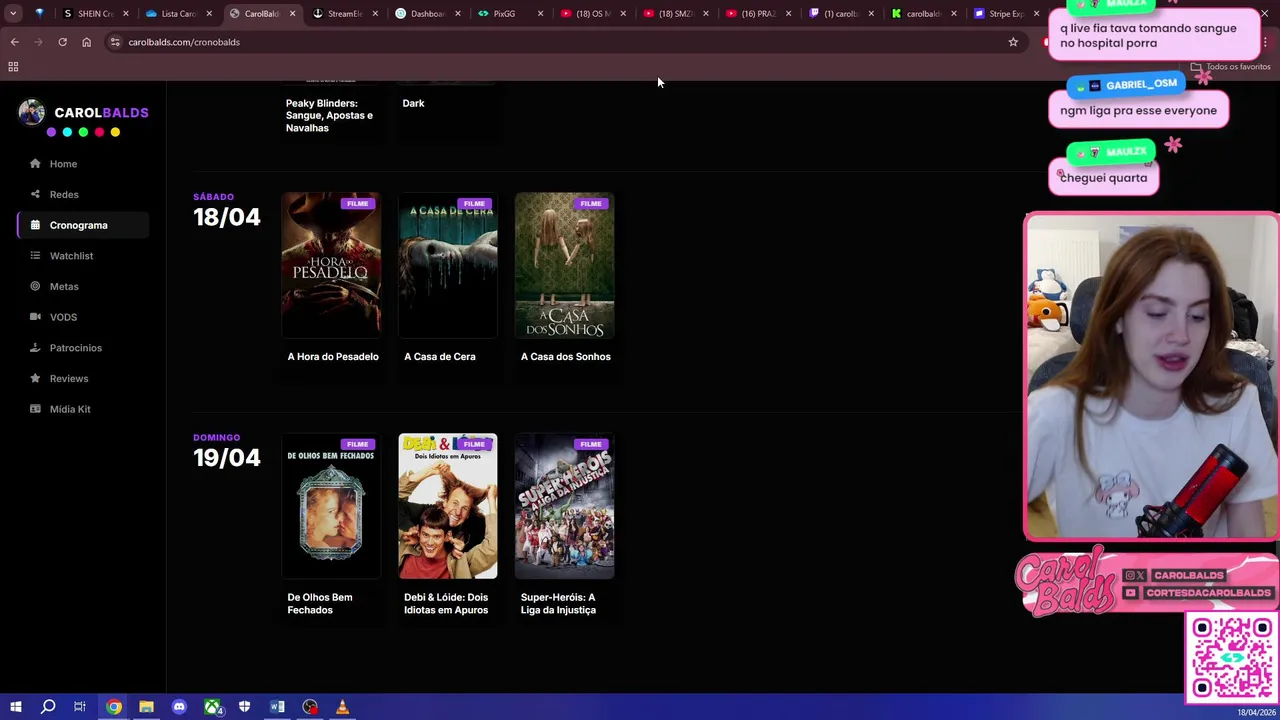Switch to the StreamElements tab
The image size is (1280, 720).
(x=345, y=14)
